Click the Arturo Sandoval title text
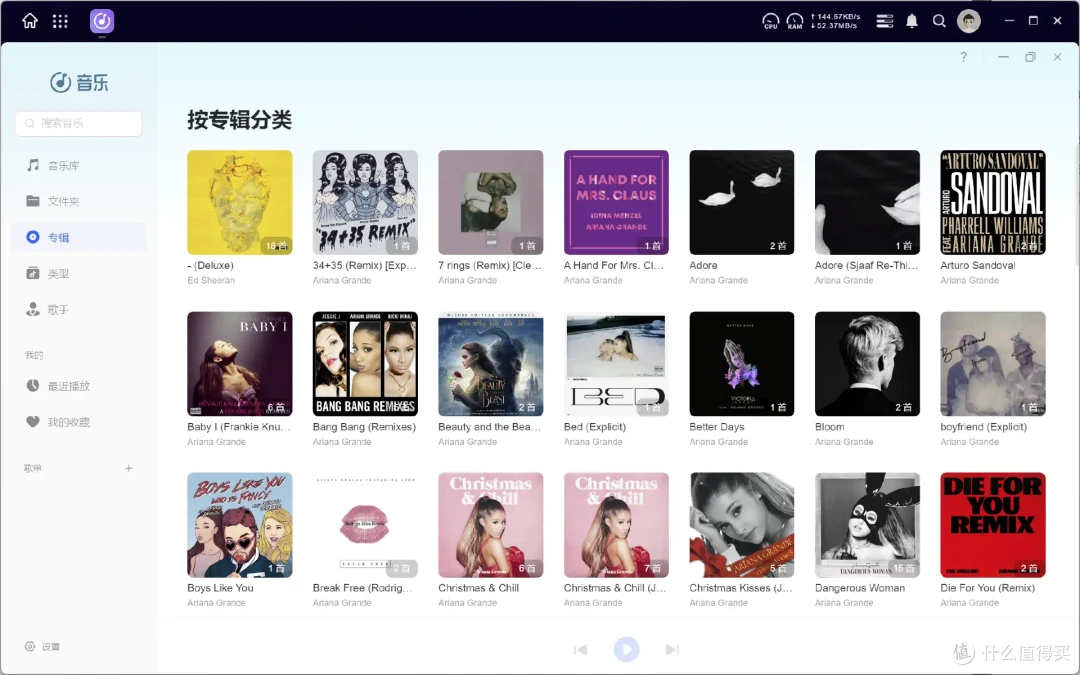The image size is (1080, 675). tap(977, 265)
